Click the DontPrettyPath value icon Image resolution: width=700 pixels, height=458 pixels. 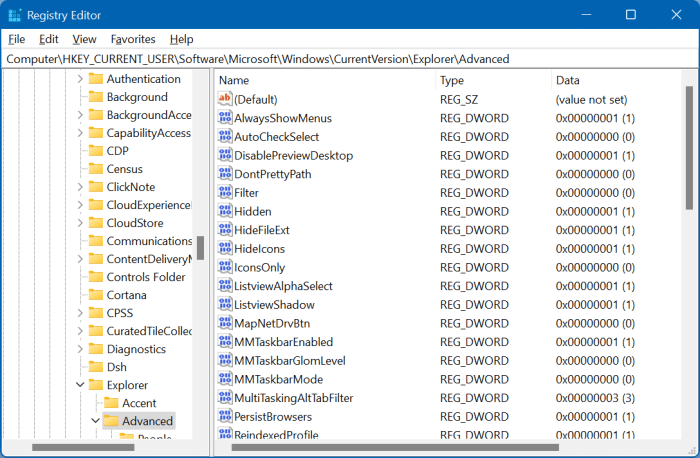225,174
